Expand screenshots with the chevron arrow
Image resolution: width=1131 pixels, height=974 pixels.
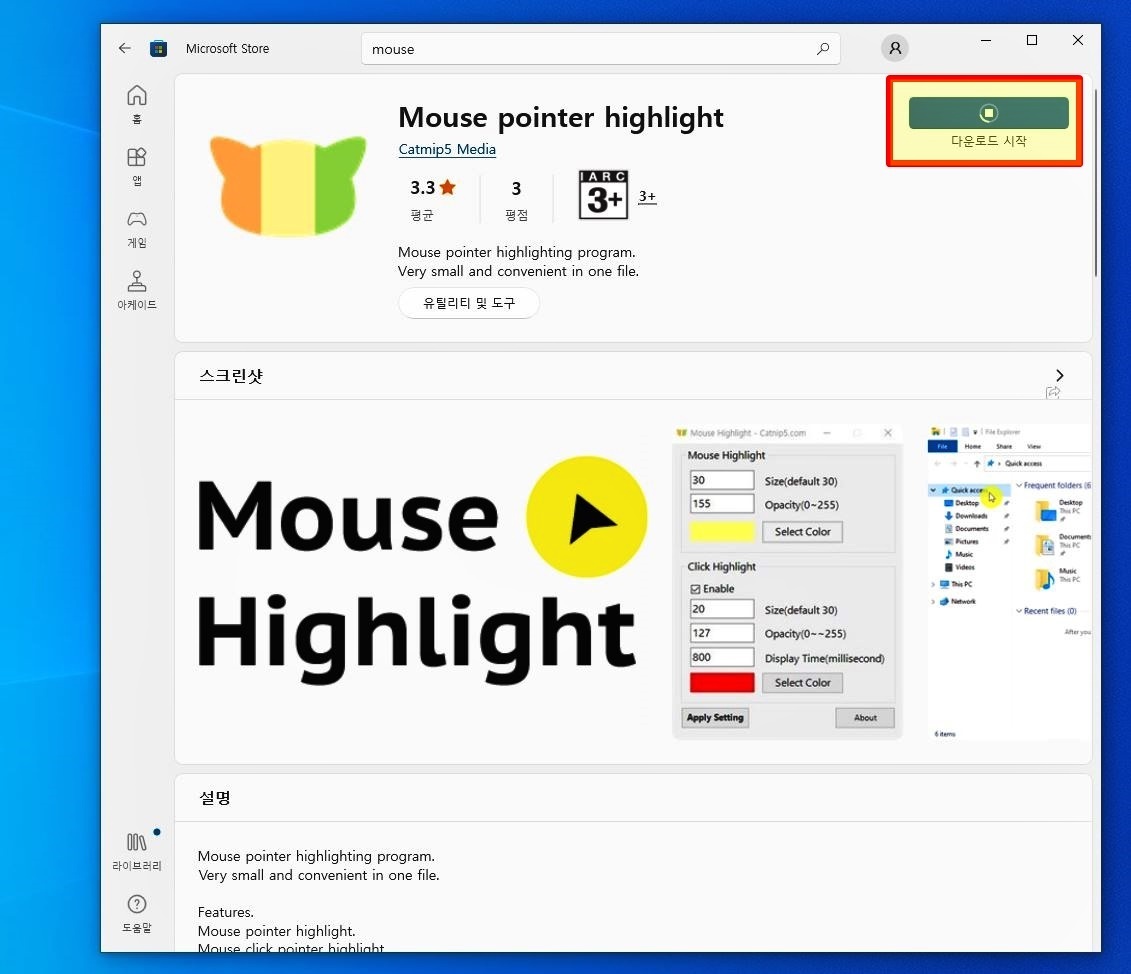[1059, 375]
